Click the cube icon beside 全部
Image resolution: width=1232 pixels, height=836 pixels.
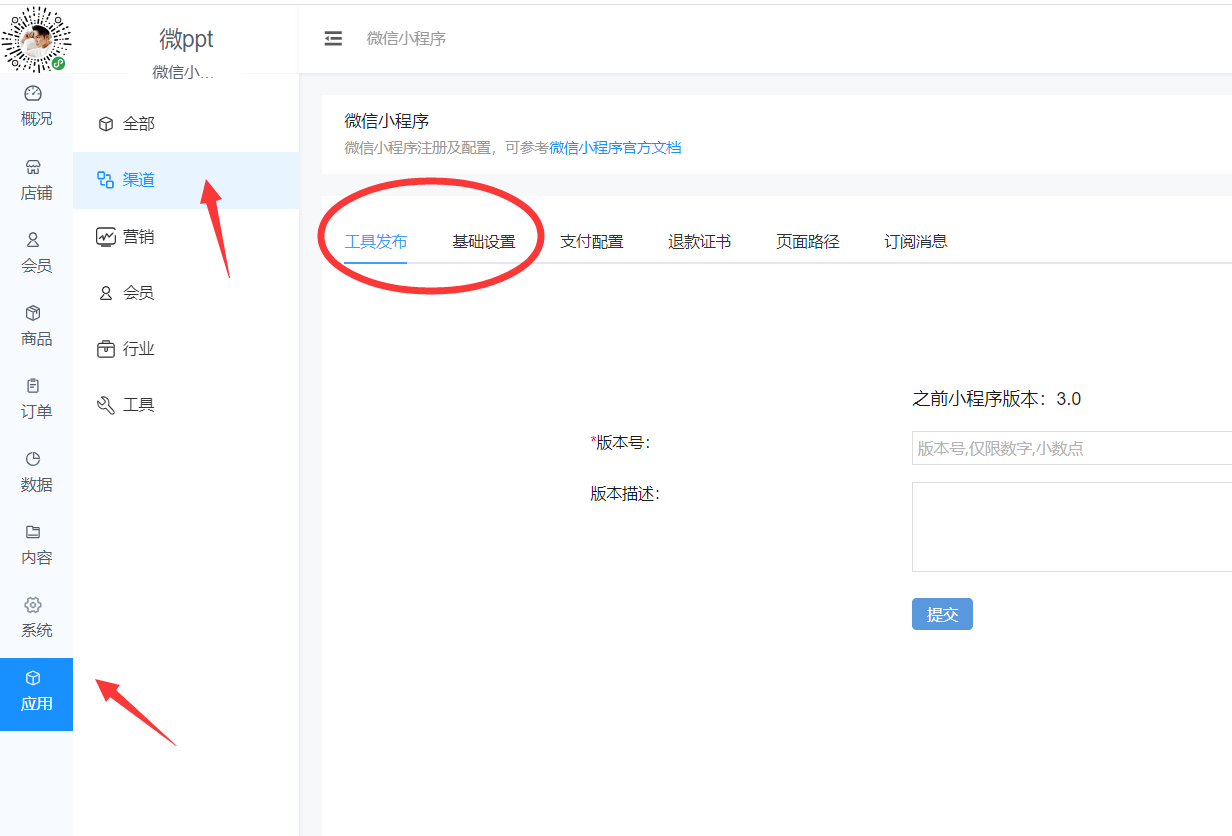106,124
